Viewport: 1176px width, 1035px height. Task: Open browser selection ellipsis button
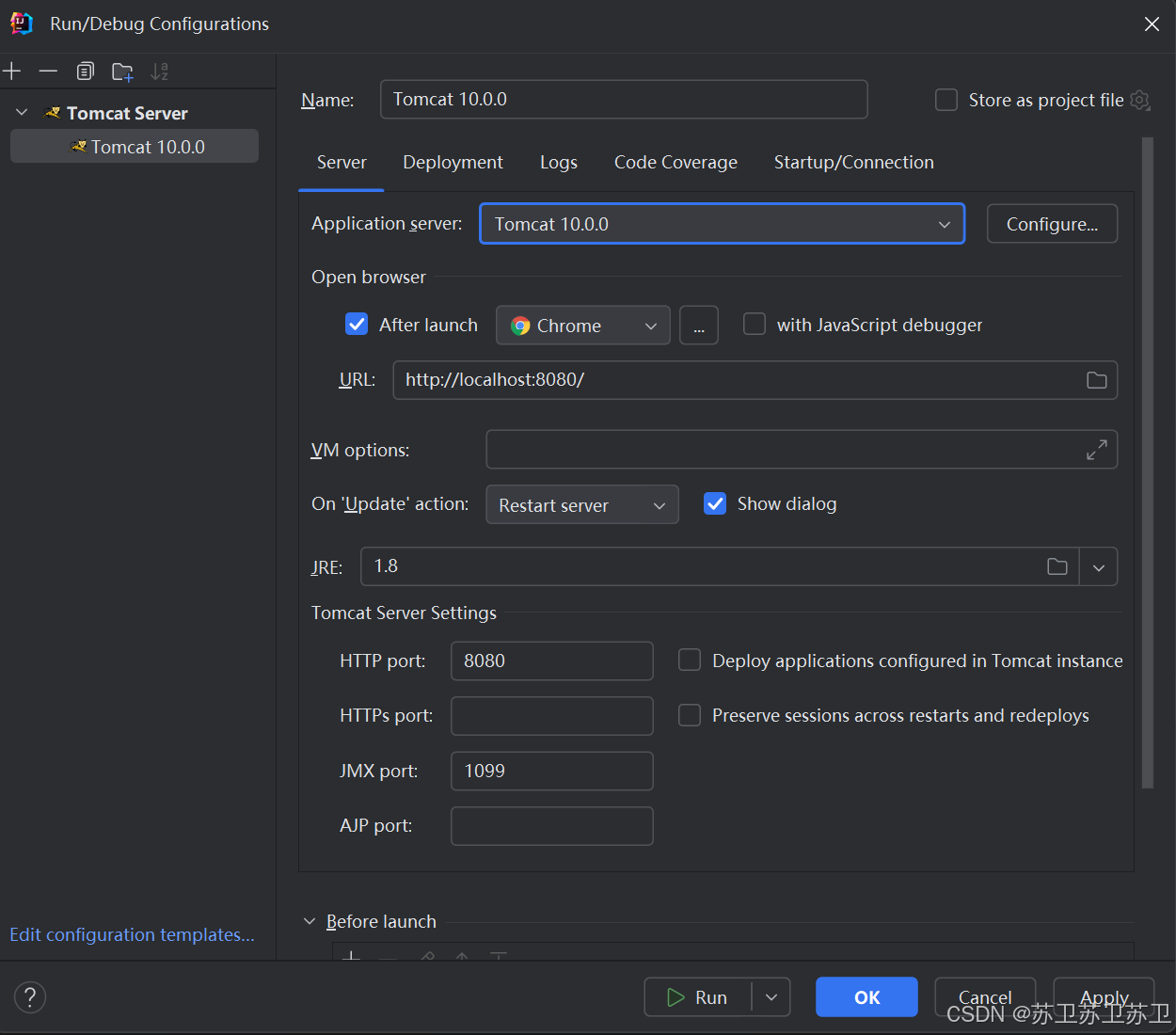click(699, 326)
